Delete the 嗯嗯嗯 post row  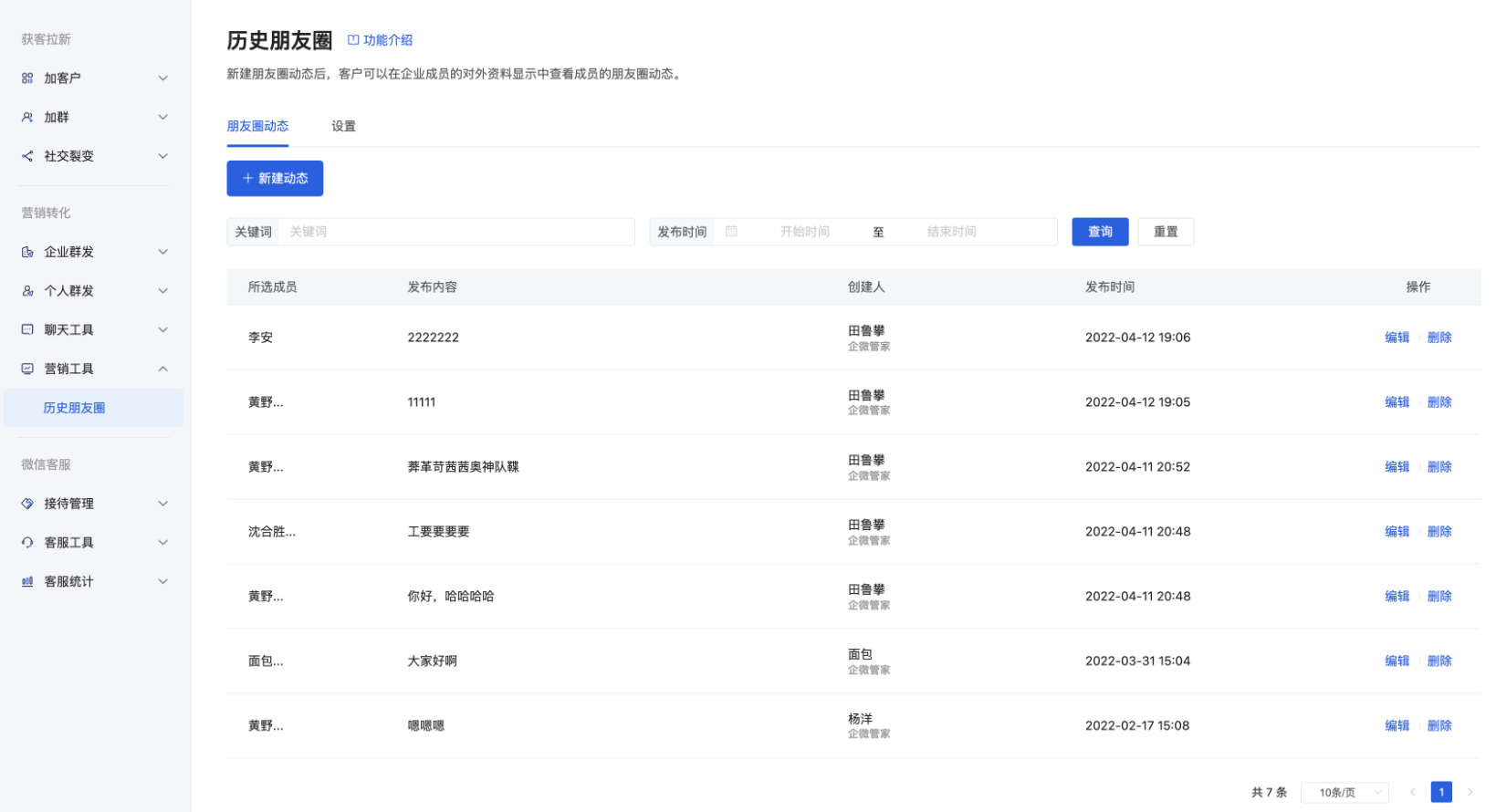tap(1439, 726)
